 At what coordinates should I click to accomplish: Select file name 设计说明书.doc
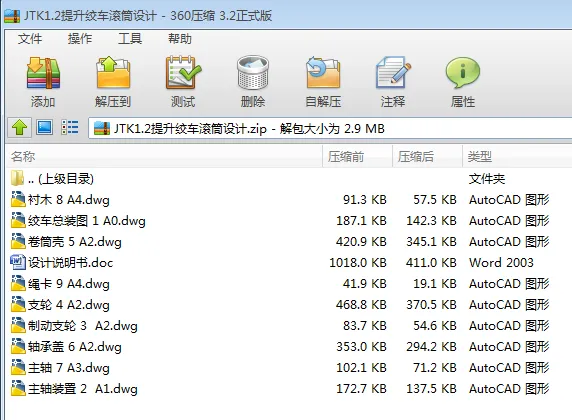coord(70,263)
